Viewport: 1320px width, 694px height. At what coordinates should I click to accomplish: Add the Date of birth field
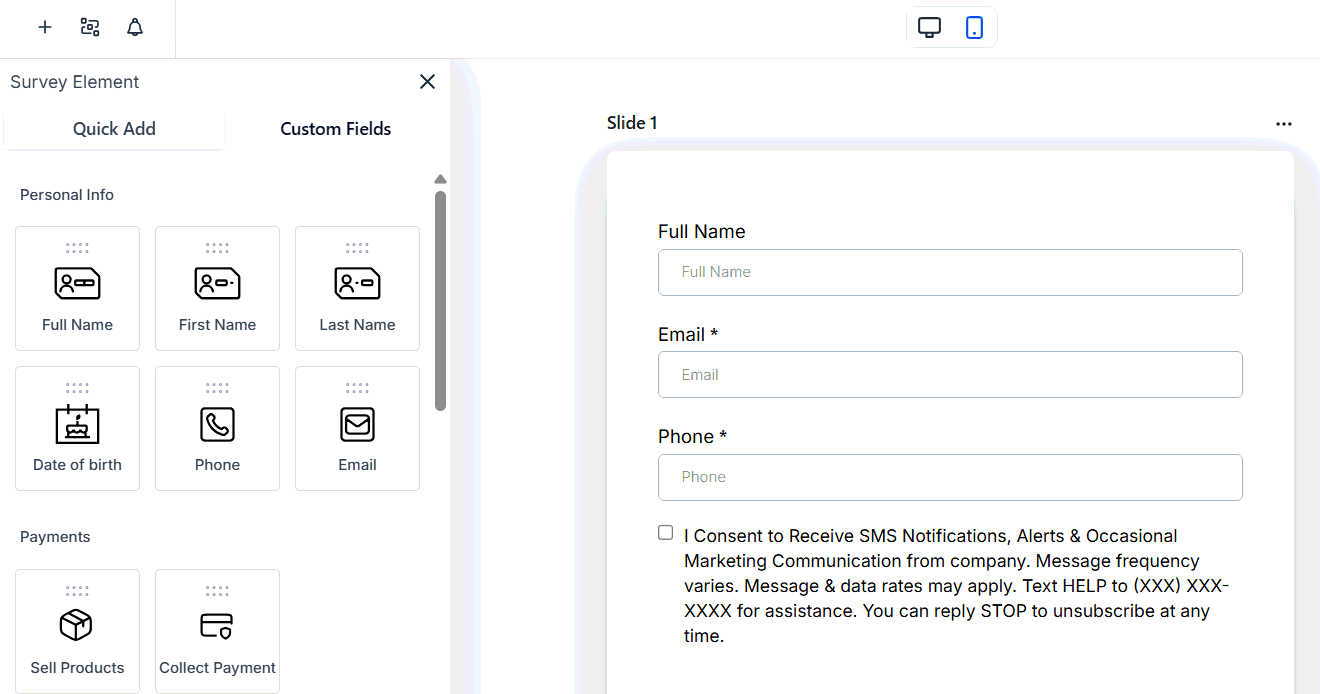pos(77,428)
